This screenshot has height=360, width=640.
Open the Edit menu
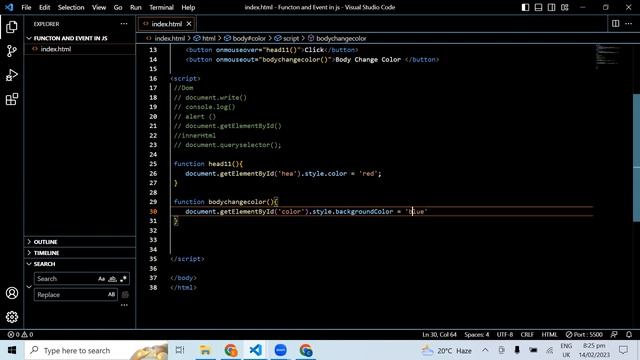click(x=44, y=7)
